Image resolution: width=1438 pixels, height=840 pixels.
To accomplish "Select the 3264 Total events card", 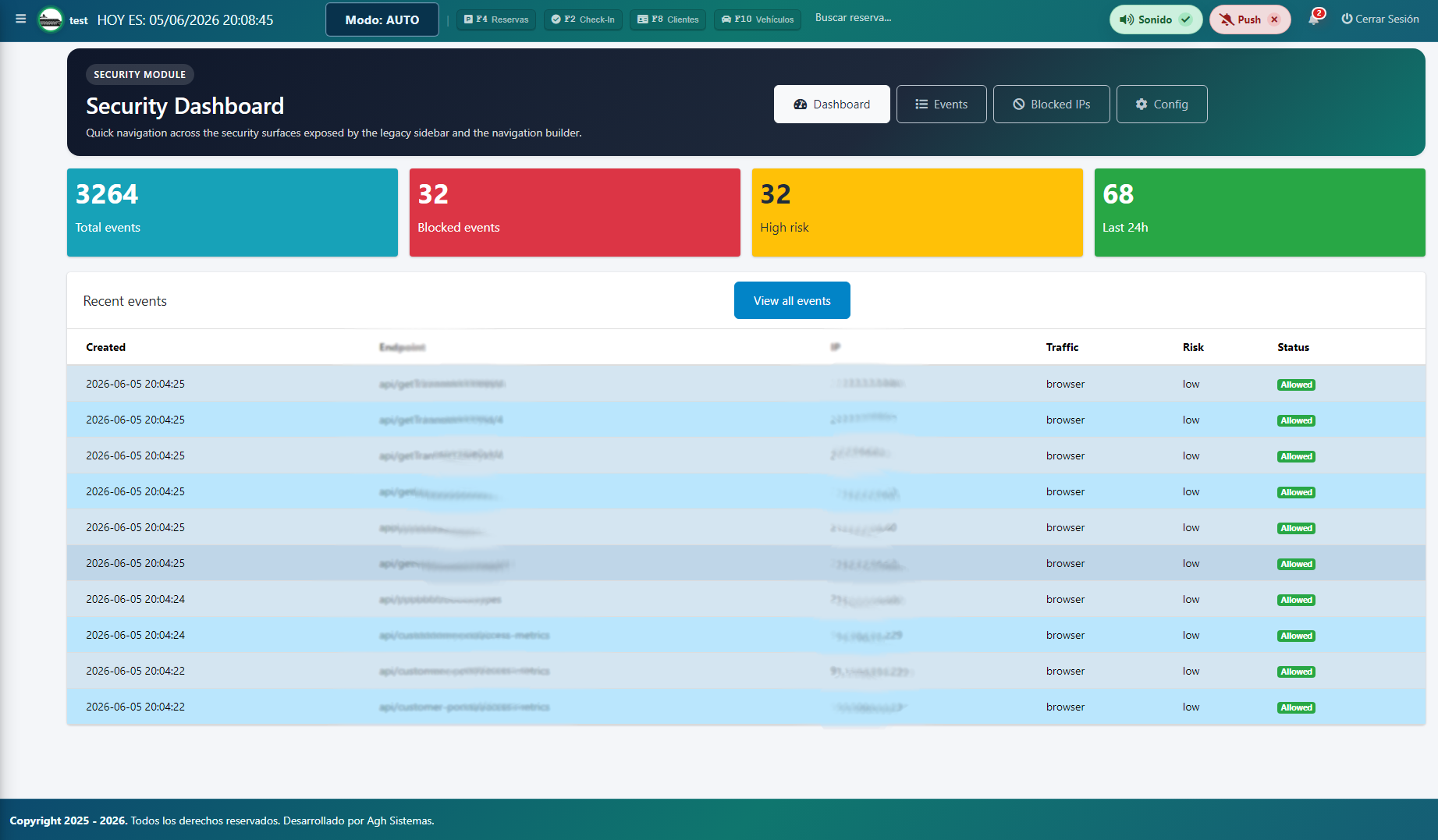I will 233,212.
